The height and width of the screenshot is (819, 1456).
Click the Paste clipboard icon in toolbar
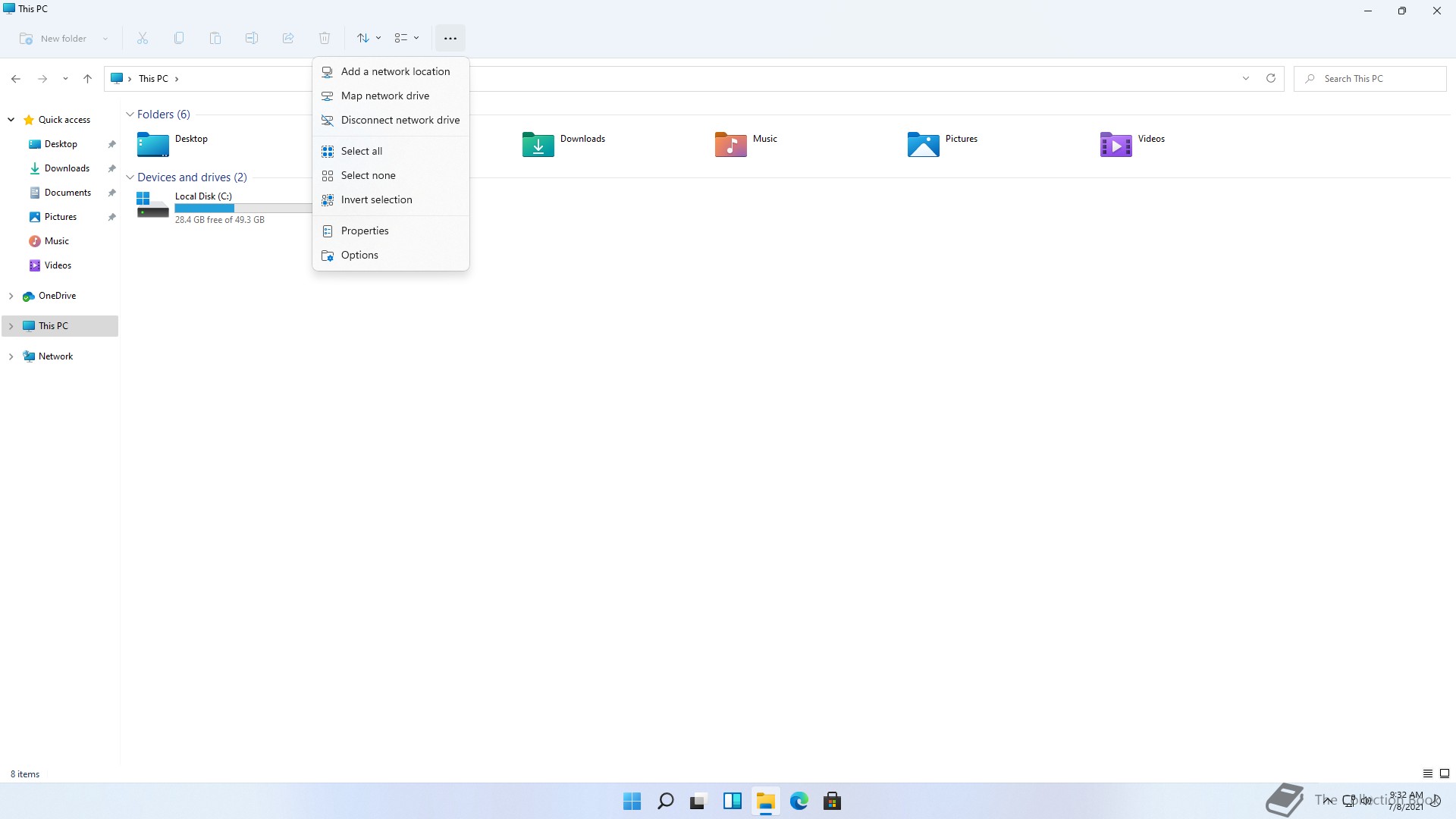tap(215, 38)
